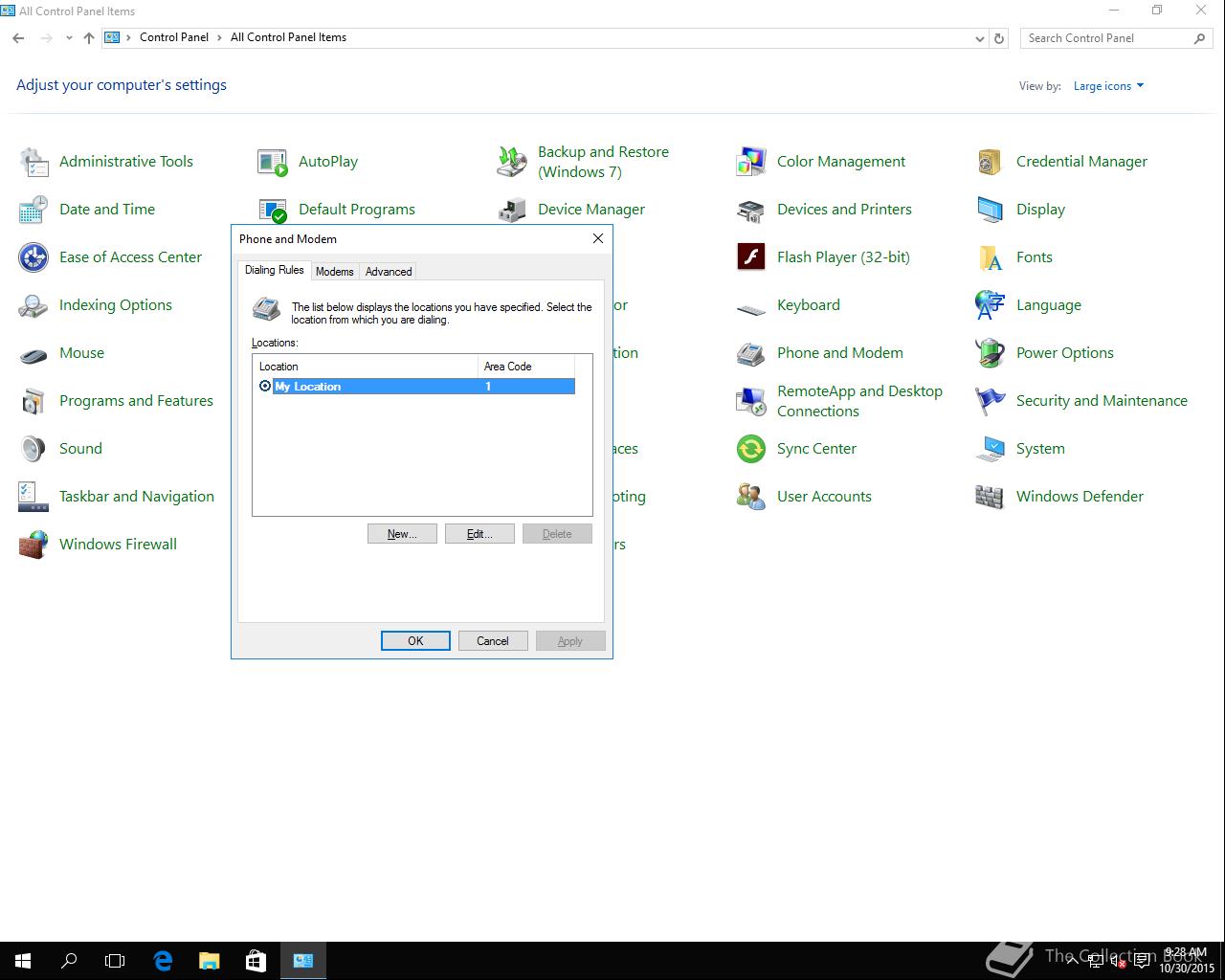Expand the address bar history dropdown

pos(979,38)
